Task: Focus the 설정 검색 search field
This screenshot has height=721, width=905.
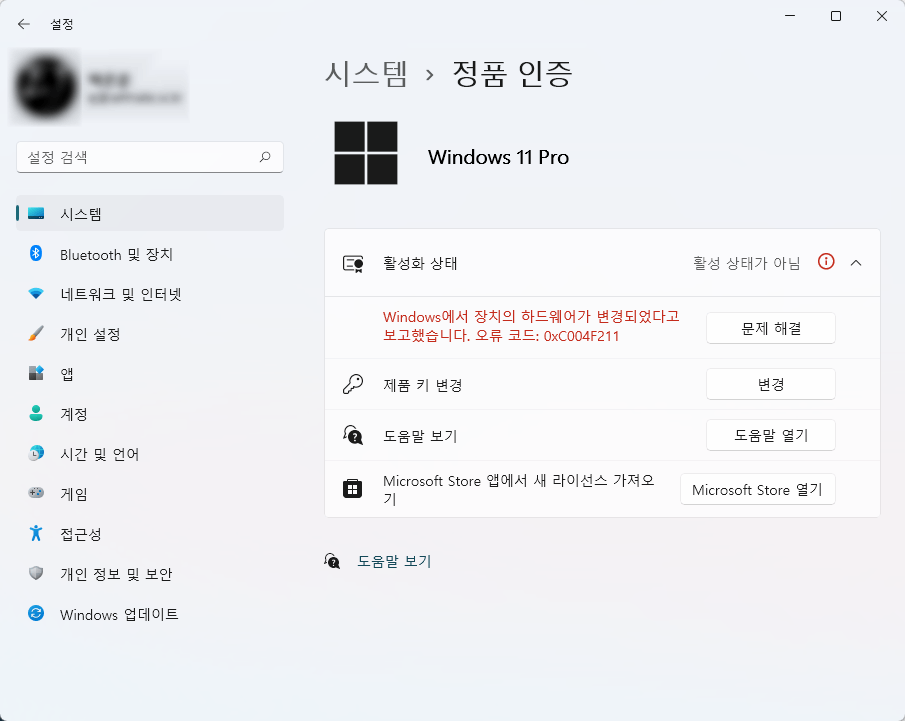Action: [150, 156]
